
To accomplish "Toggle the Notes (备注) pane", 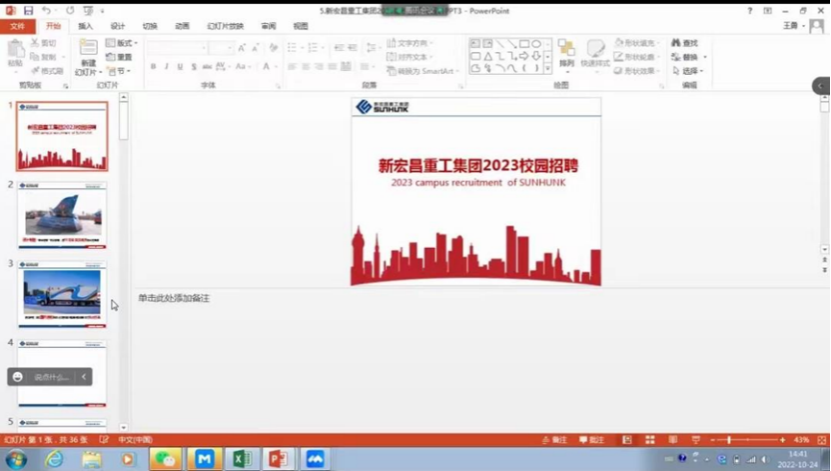I will [554, 440].
